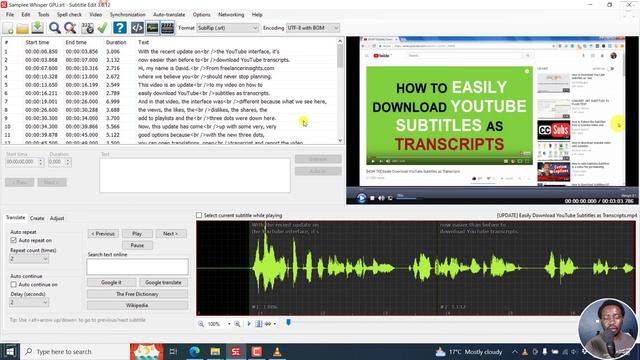Play the video in the player
This screenshot has width=640, height=360.
pos(361,198)
